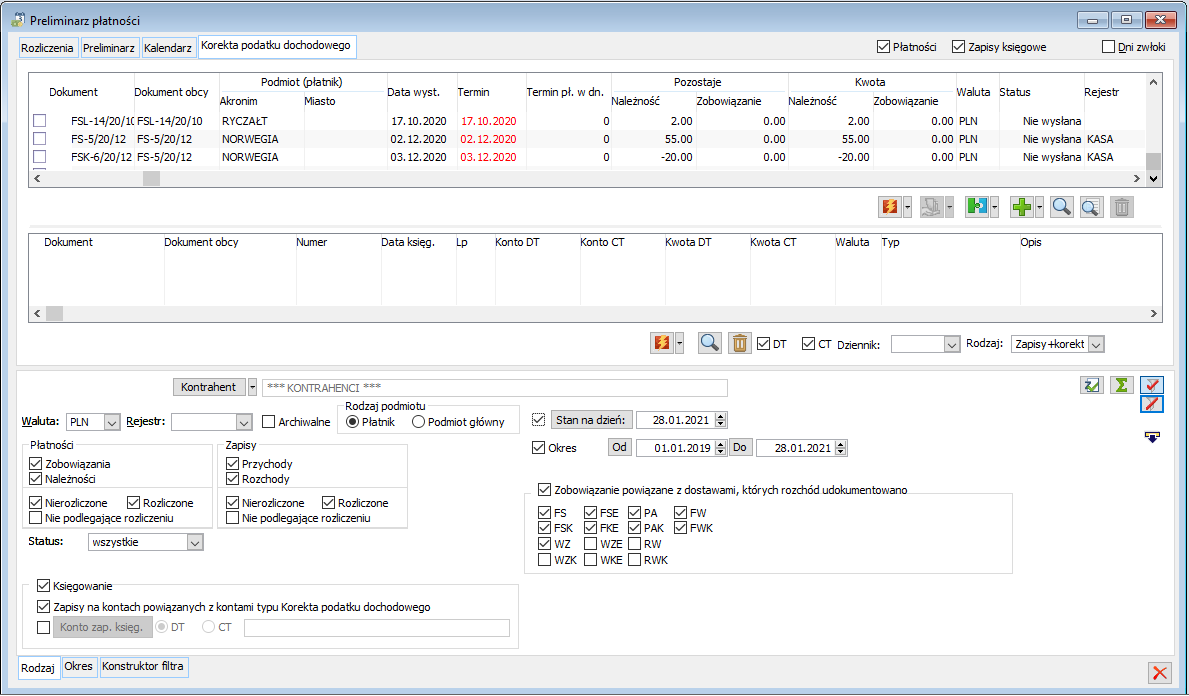Open the lightning button dropdown arrow in payments toolbar
This screenshot has height=696, width=1189.
[x=907, y=207]
